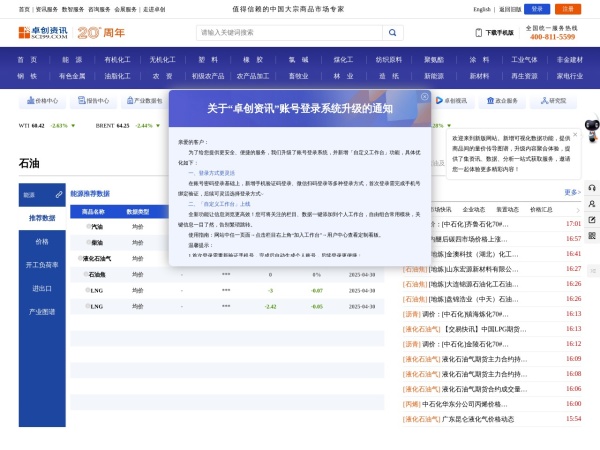Open the 卓创资讯 logo homepage

[43, 33]
